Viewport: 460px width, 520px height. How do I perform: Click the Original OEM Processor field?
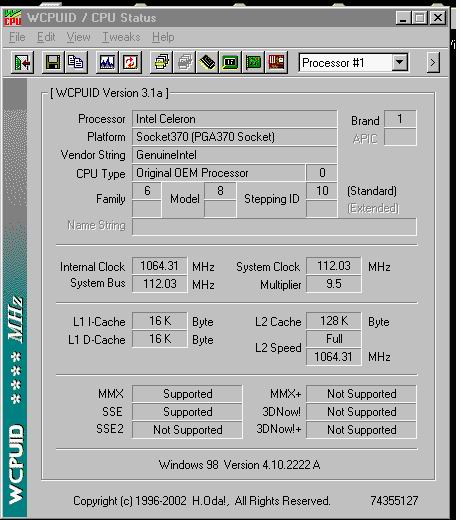click(x=219, y=173)
